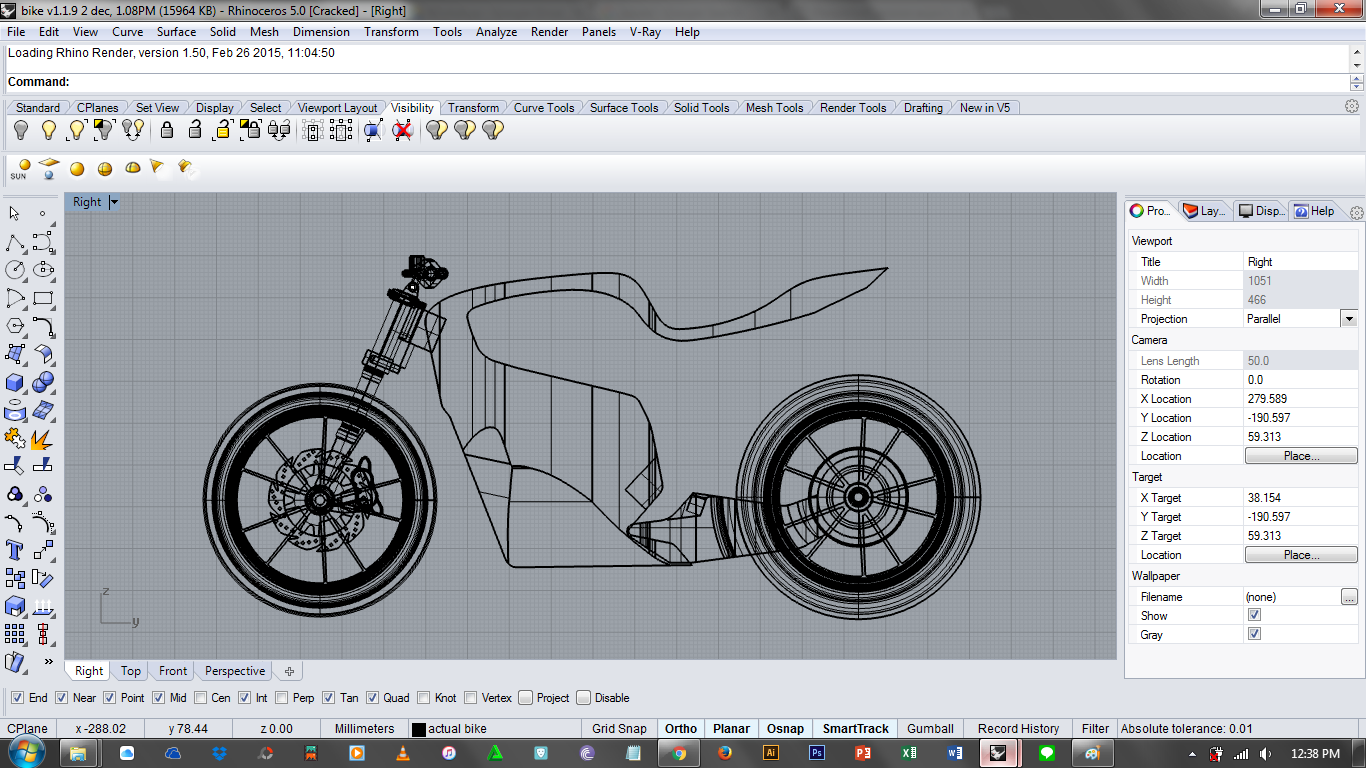Open the Projection dropdown
Image resolution: width=1366 pixels, height=768 pixels.
(1349, 319)
